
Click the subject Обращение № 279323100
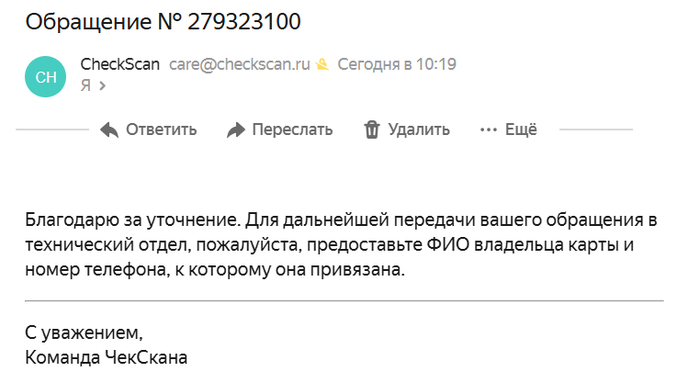click(163, 21)
